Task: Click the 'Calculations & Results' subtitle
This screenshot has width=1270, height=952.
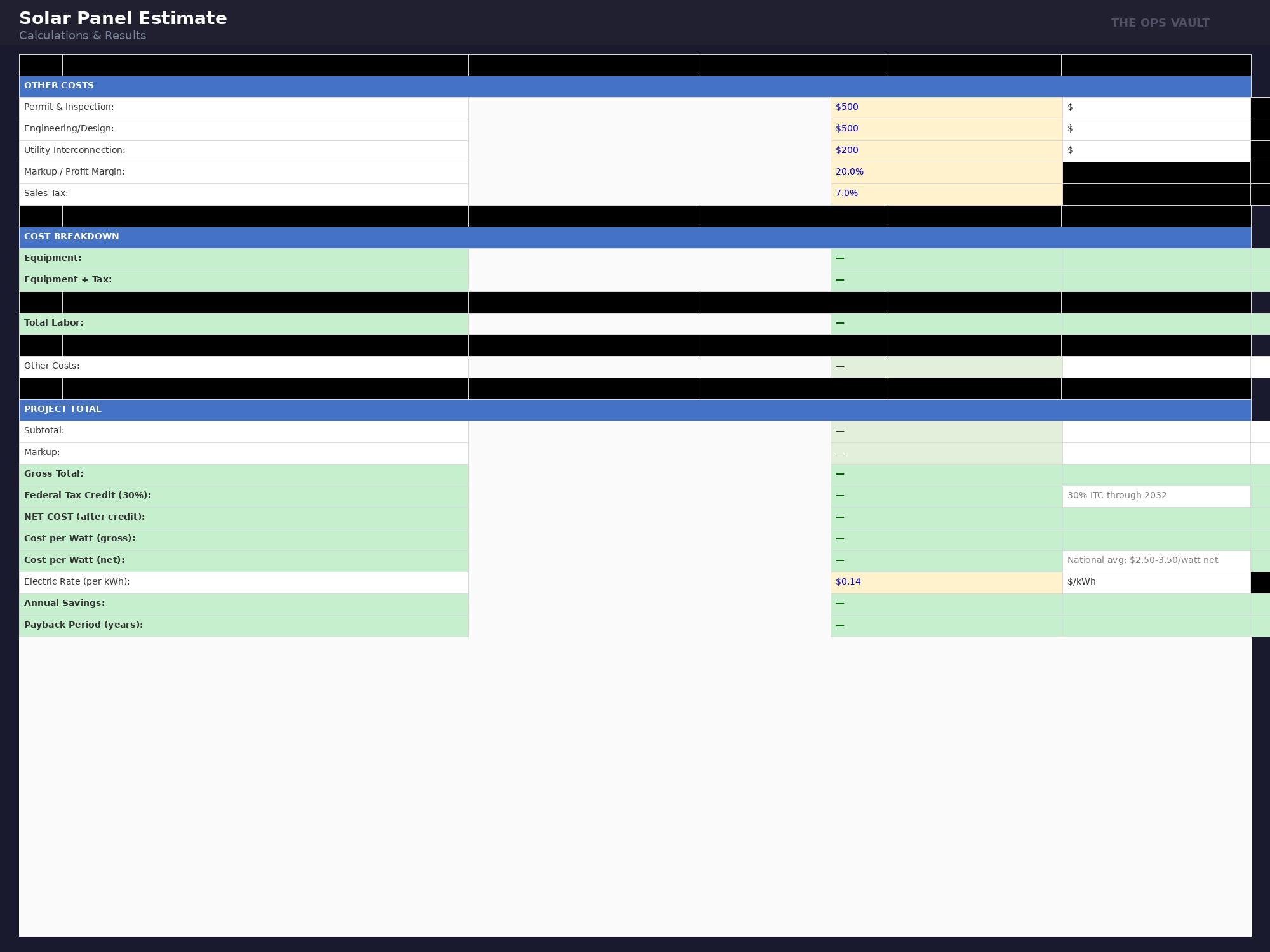Action: 83,36
